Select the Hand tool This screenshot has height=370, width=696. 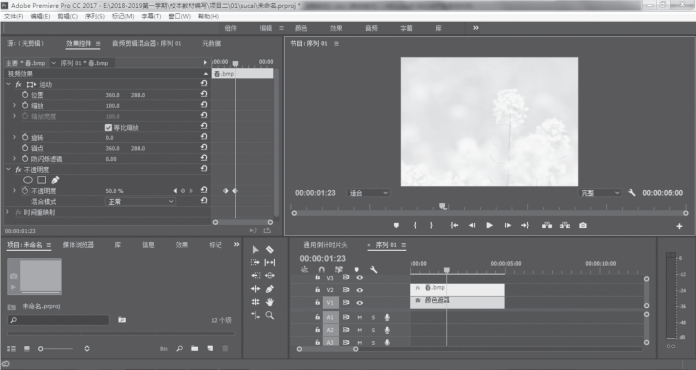click(x=269, y=302)
